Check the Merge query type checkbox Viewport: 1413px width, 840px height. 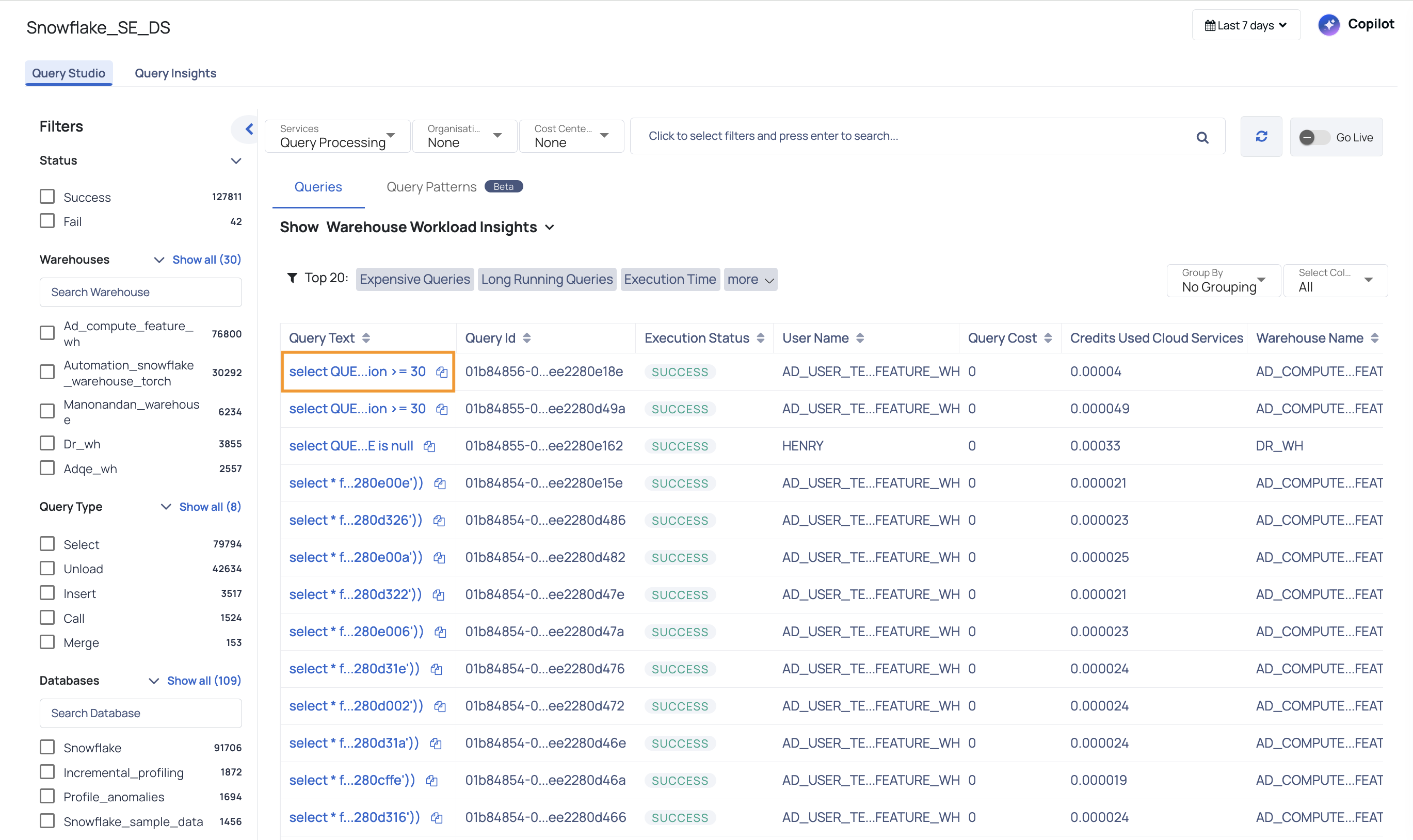[x=47, y=642]
